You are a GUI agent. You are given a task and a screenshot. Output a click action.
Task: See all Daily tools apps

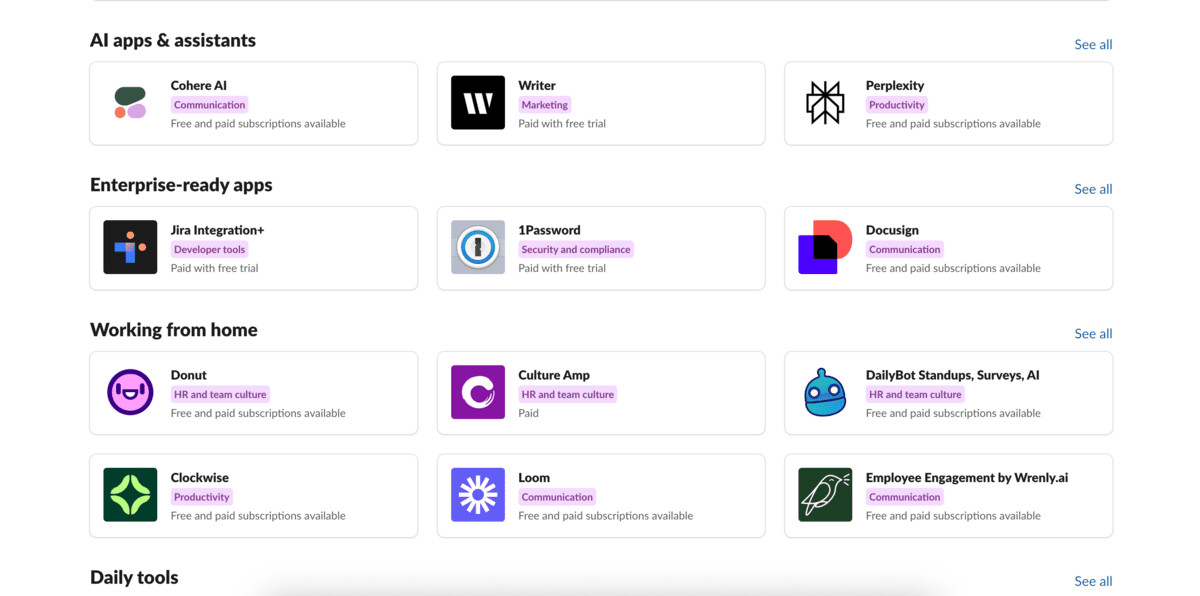pos(1092,581)
